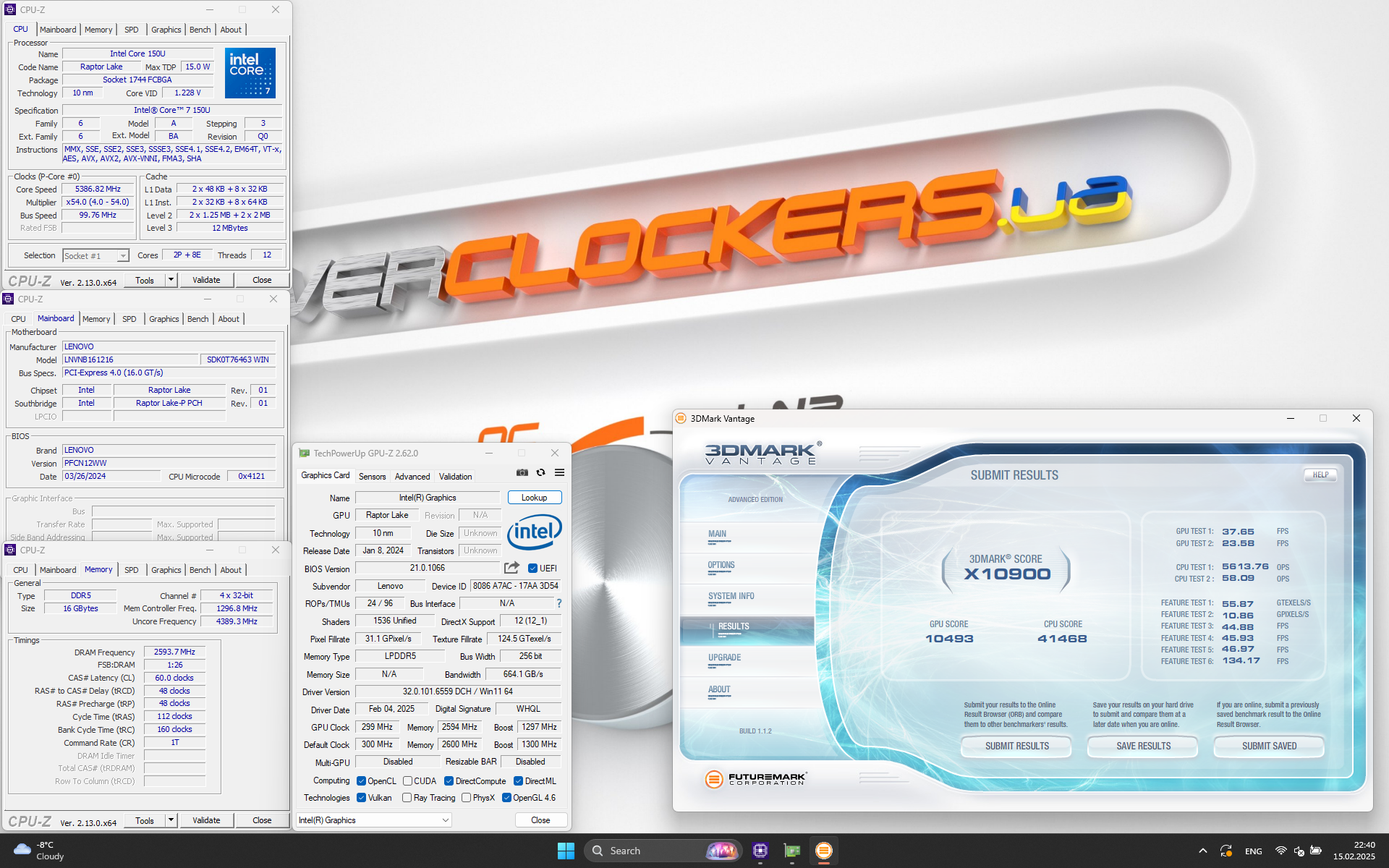Viewport: 1389px width, 868px height.
Task: Click GPU-Z refresh icon
Action: point(540,472)
